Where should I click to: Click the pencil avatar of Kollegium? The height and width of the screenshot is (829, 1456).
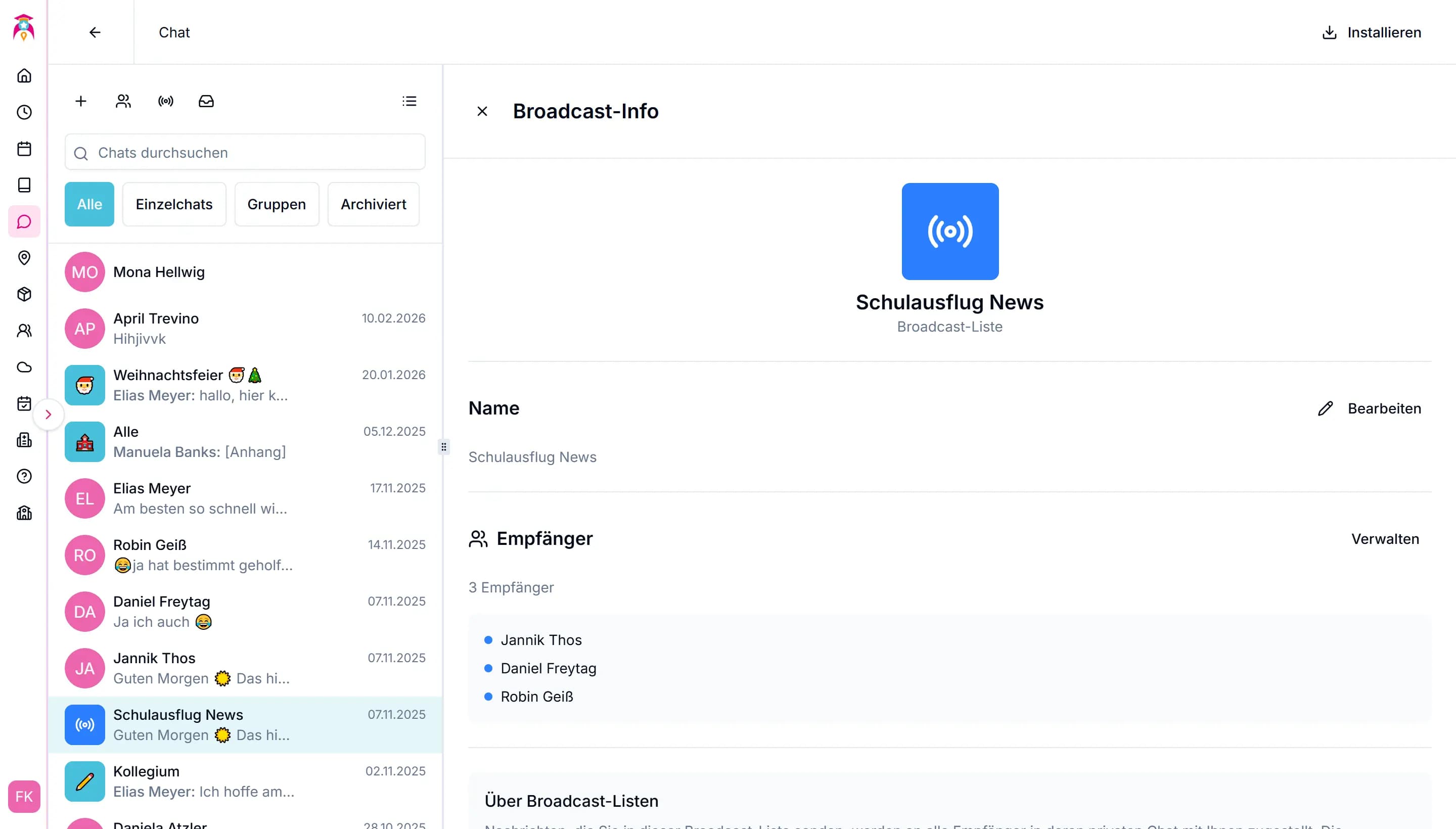pos(85,781)
